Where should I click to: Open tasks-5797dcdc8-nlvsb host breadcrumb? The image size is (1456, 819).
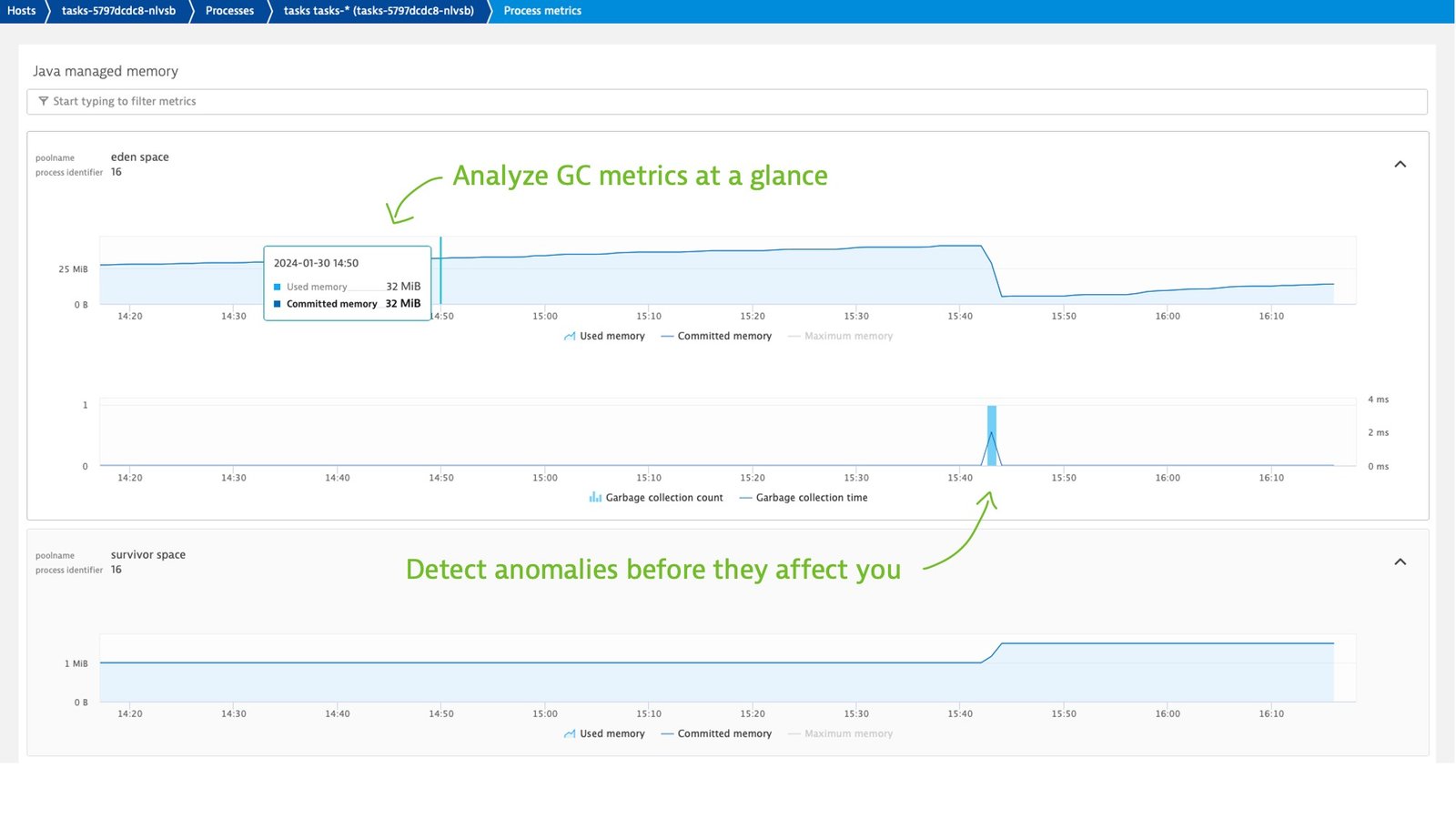pos(118,11)
